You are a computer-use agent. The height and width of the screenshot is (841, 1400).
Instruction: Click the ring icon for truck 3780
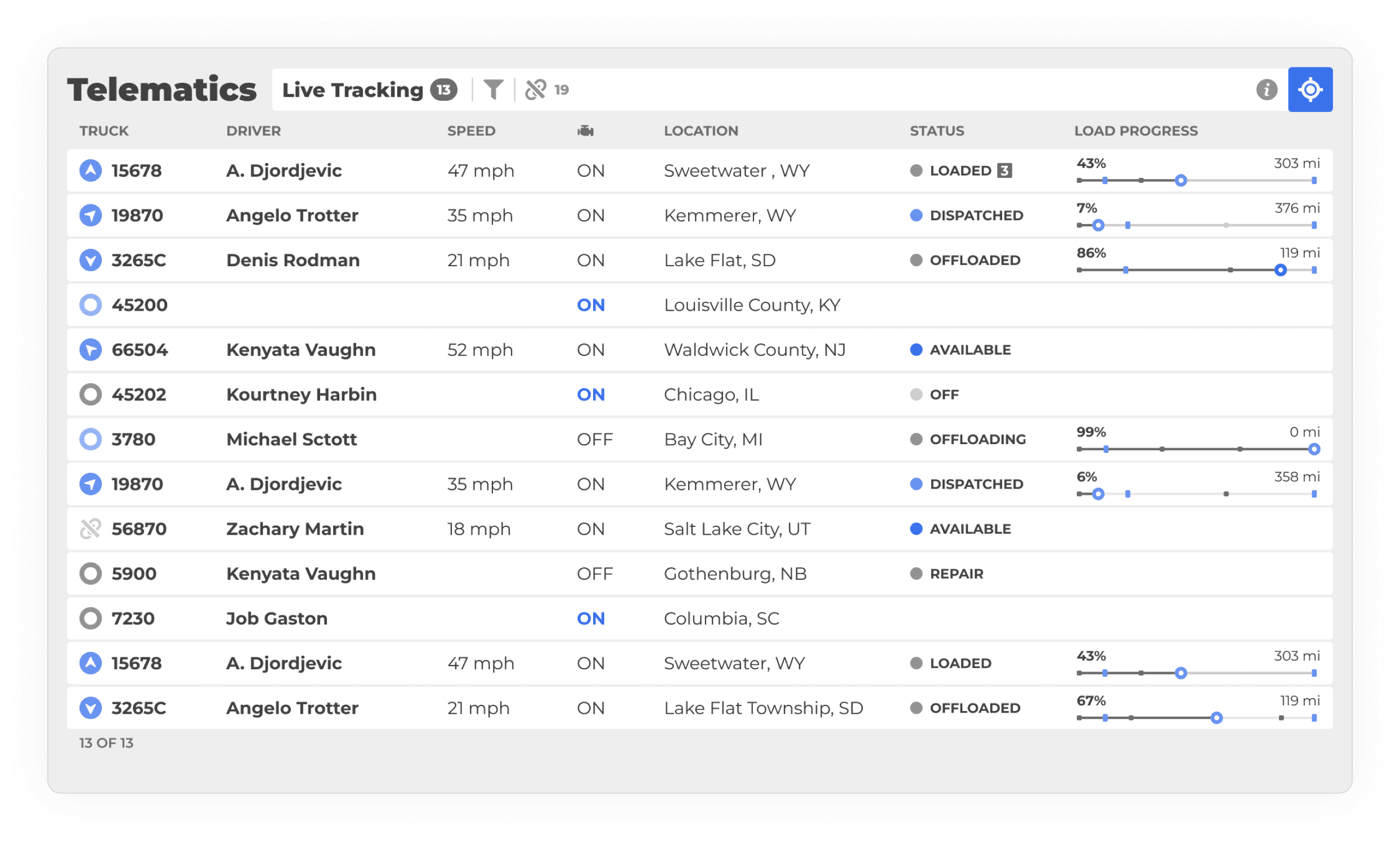tap(91, 439)
